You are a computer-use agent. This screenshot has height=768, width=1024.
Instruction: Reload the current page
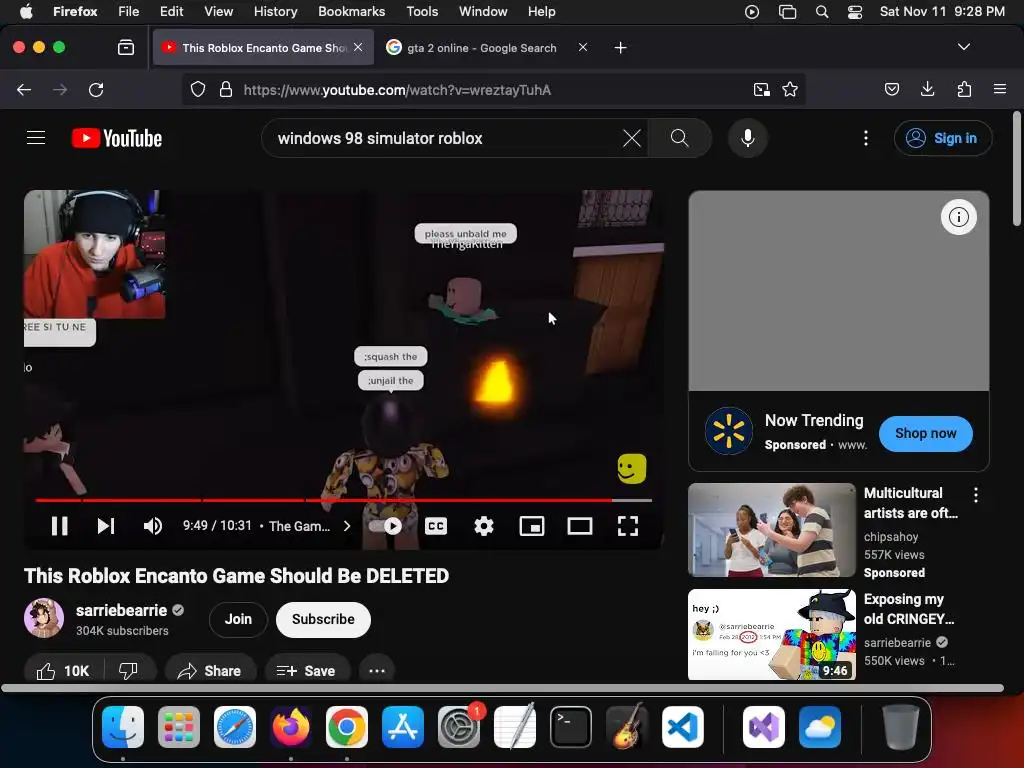[96, 89]
